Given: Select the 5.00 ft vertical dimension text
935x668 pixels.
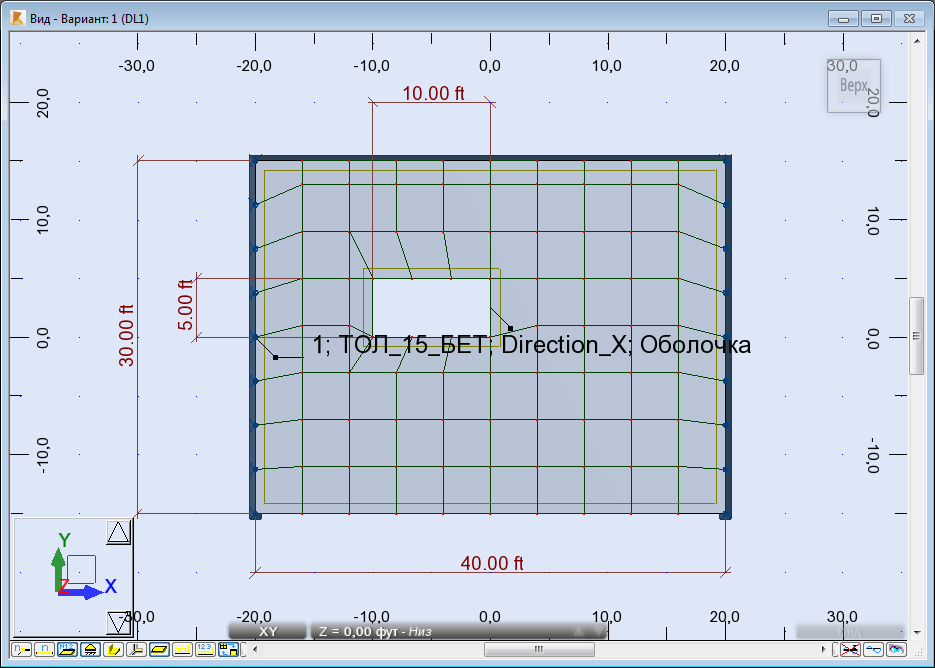Looking at the screenshot, I should coord(185,304).
